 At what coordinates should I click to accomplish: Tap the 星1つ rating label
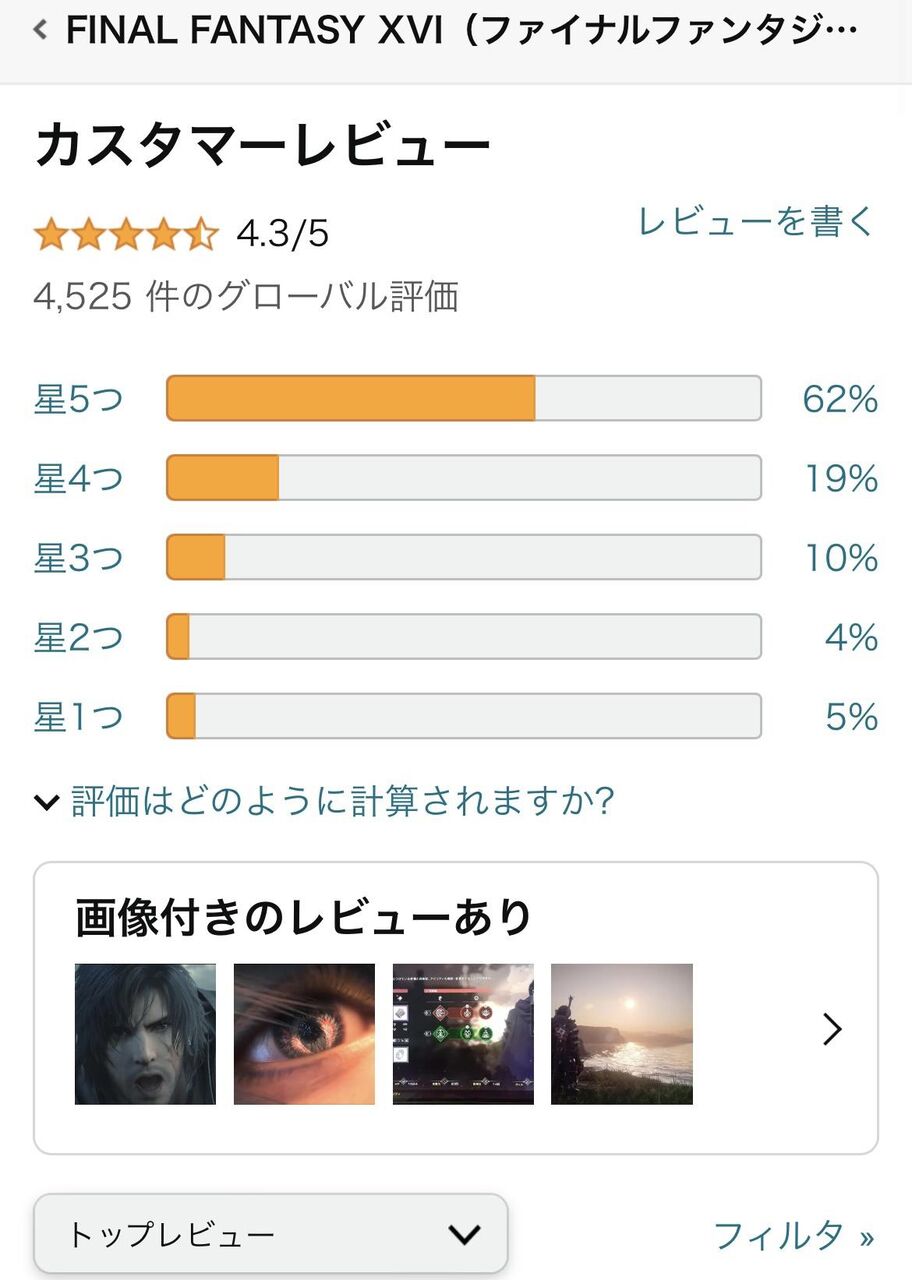click(78, 717)
